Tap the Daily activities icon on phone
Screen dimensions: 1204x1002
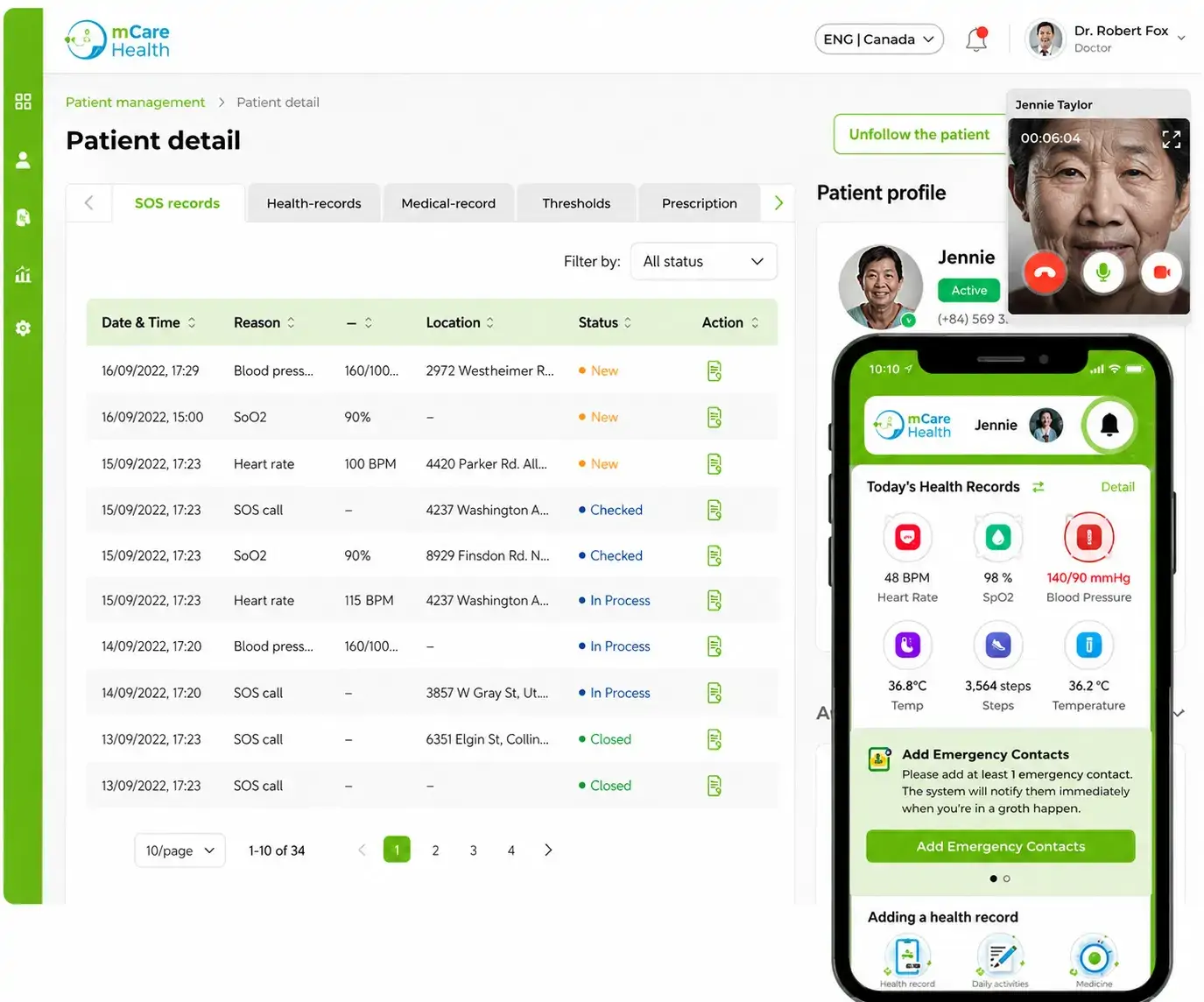point(1000,956)
